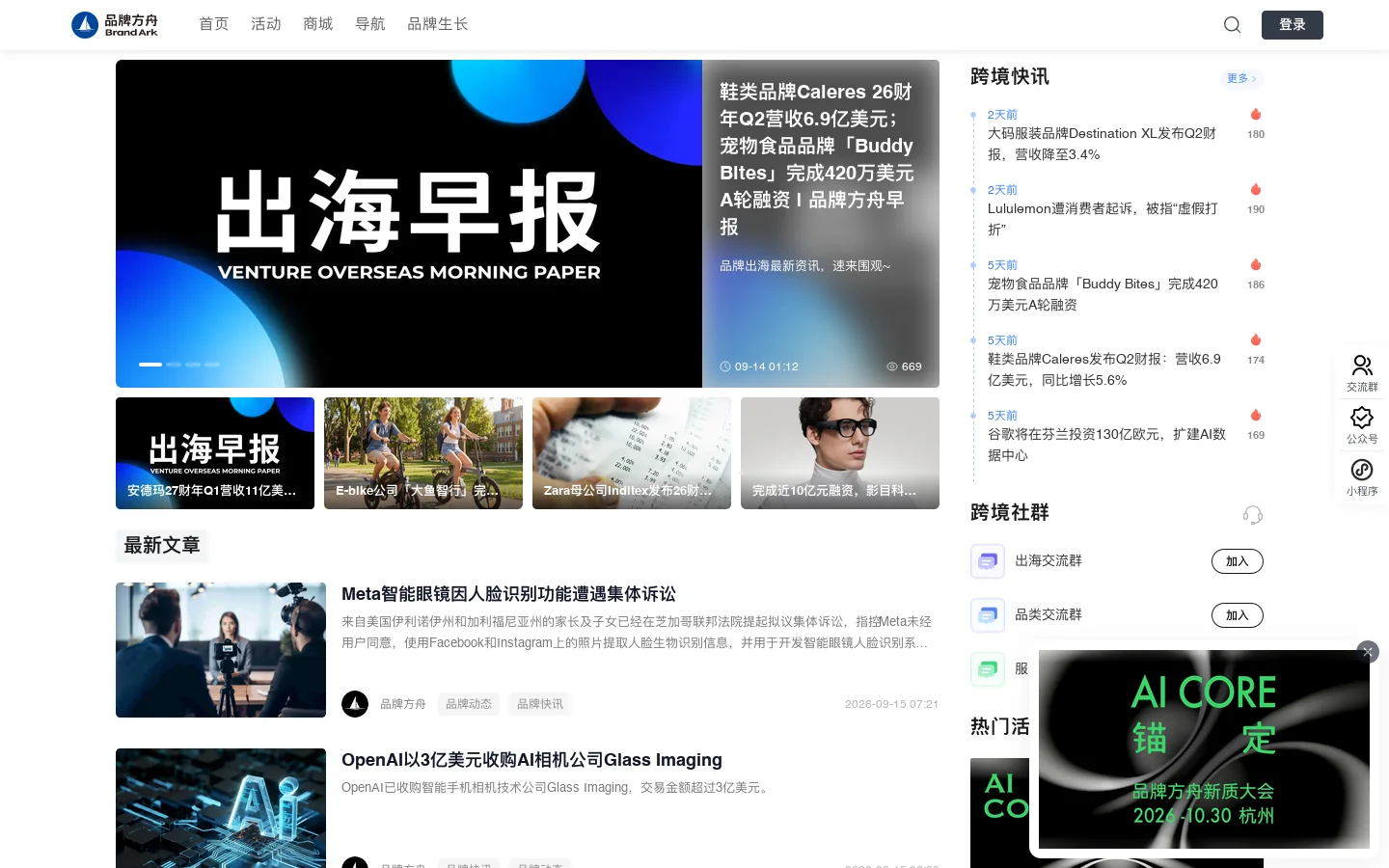The image size is (1389, 868).
Task: Open the Meta article thumbnail image
Action: pyautogui.click(x=221, y=650)
